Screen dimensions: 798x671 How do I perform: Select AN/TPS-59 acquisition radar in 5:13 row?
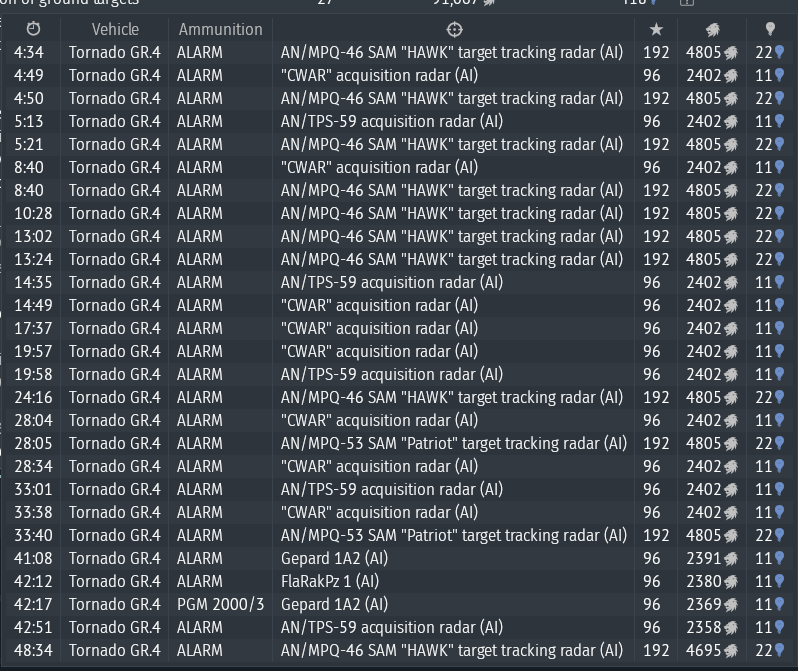click(391, 121)
